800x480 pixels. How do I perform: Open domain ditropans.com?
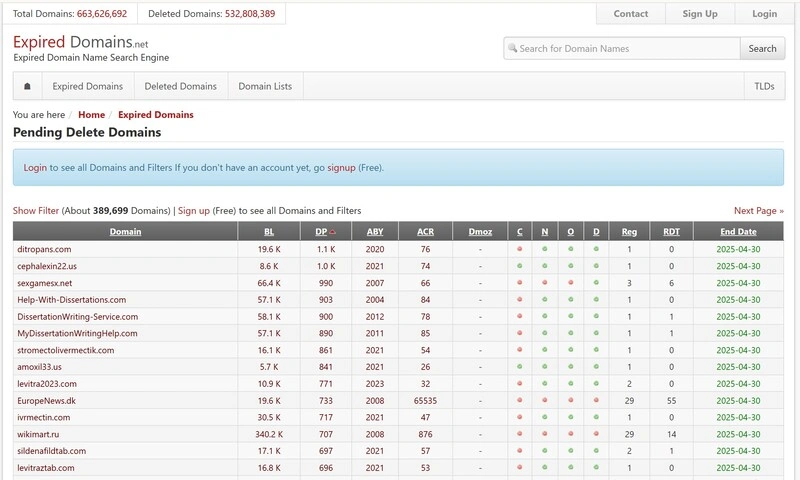click(x=44, y=249)
